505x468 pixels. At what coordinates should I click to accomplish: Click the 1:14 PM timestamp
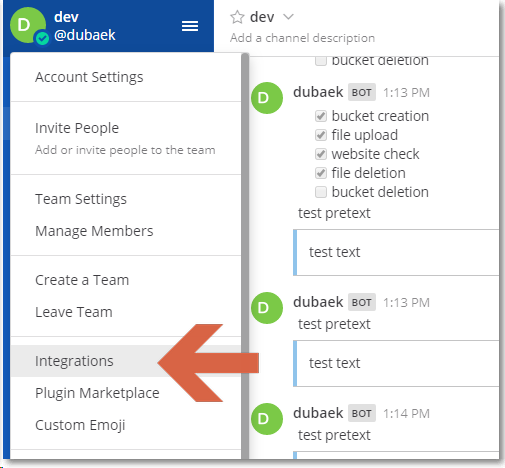[406, 414]
